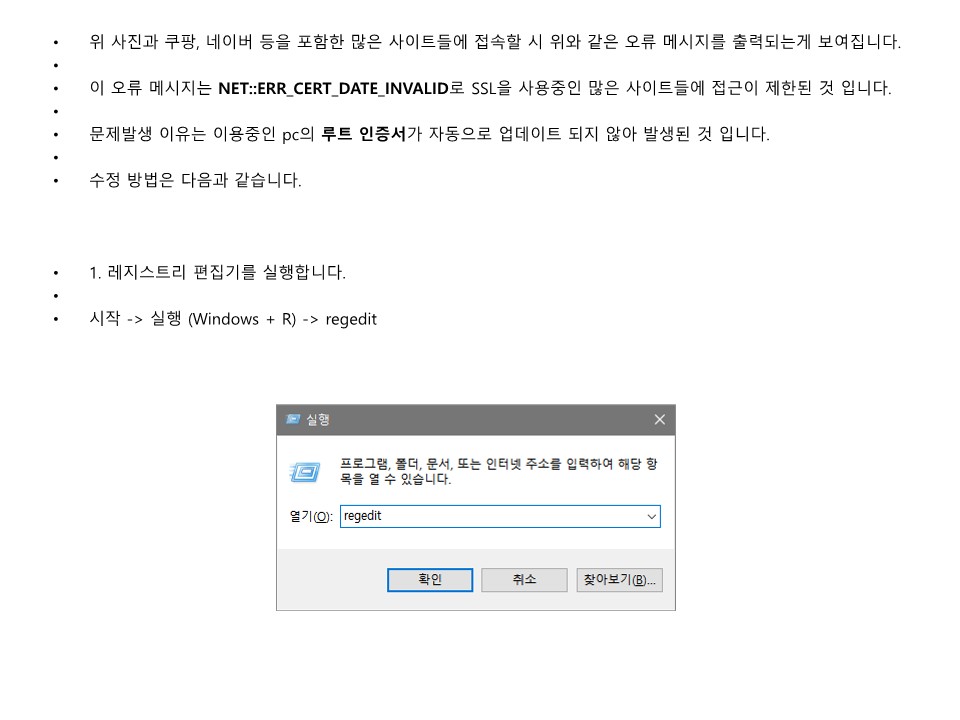Viewport: 960px width, 720px height.
Task: Click the regedit word in the 시작 -> 실행 line
Action: click(x=351, y=319)
